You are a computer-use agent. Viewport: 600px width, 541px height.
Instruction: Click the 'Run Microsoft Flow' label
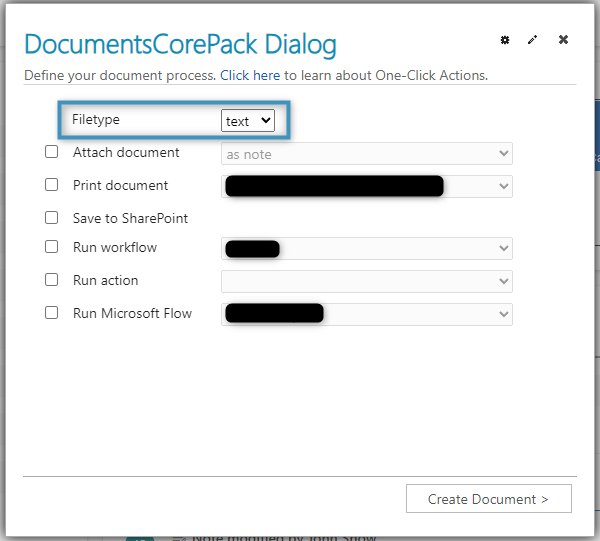(132, 313)
